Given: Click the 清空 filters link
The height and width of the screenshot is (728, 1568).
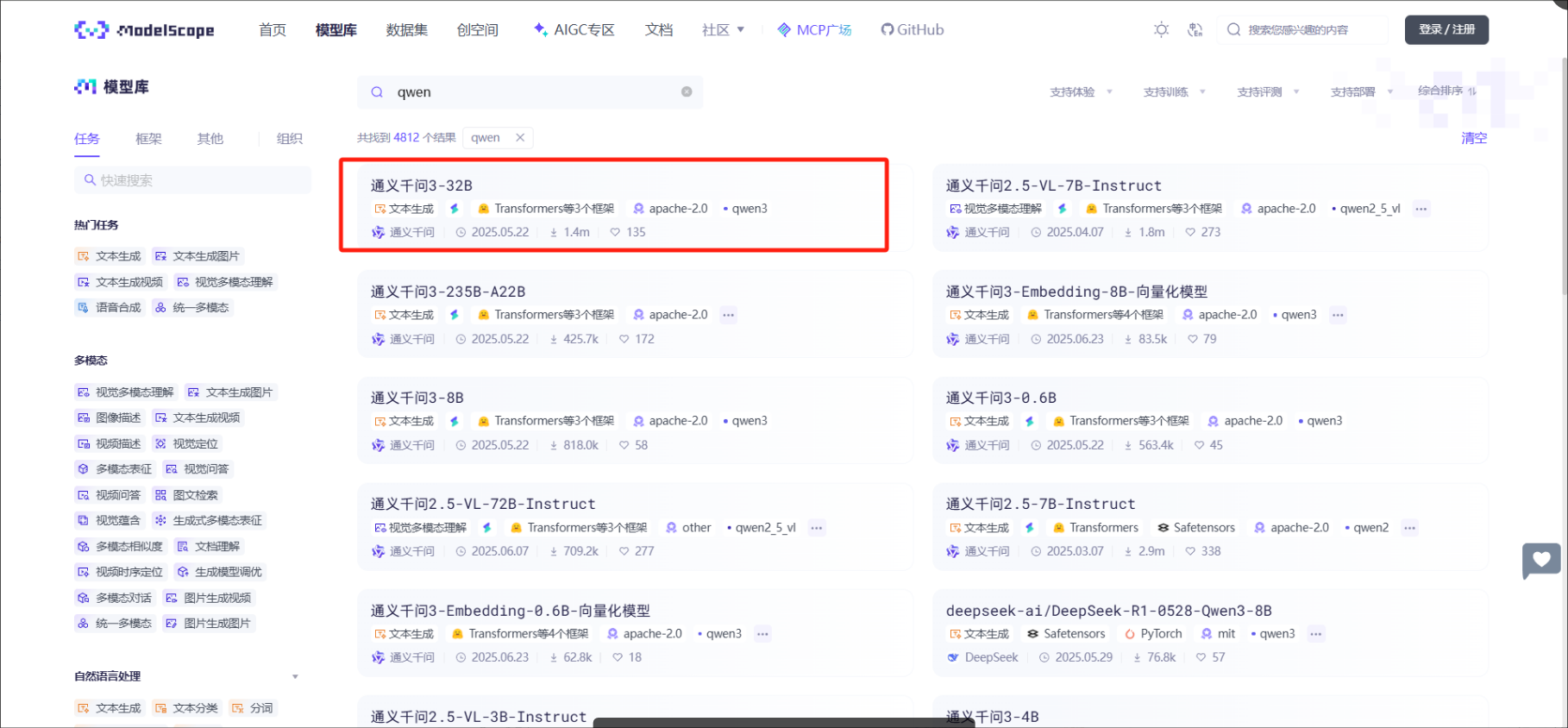Looking at the screenshot, I should click(1474, 138).
